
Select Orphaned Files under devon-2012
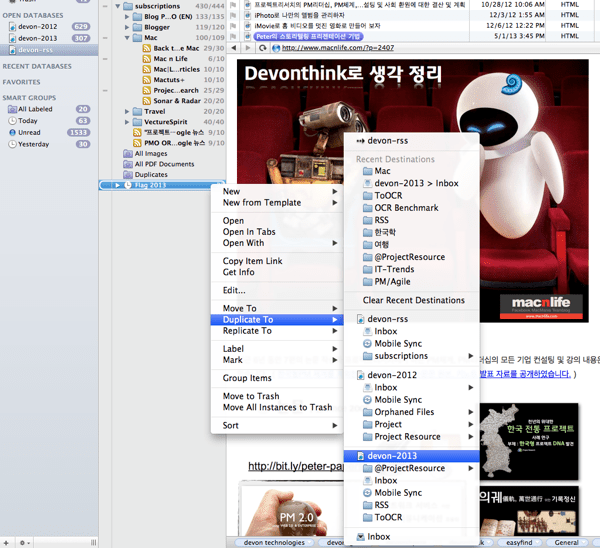pos(404,412)
